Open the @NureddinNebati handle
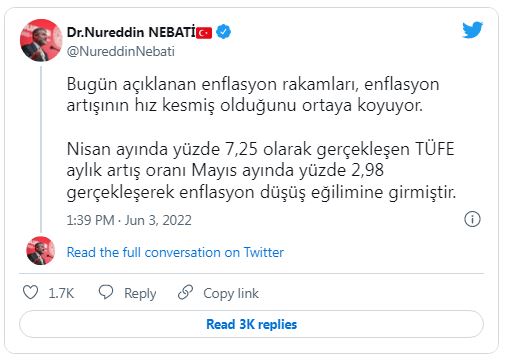Viewport: 507px width, 361px height. coord(121,51)
